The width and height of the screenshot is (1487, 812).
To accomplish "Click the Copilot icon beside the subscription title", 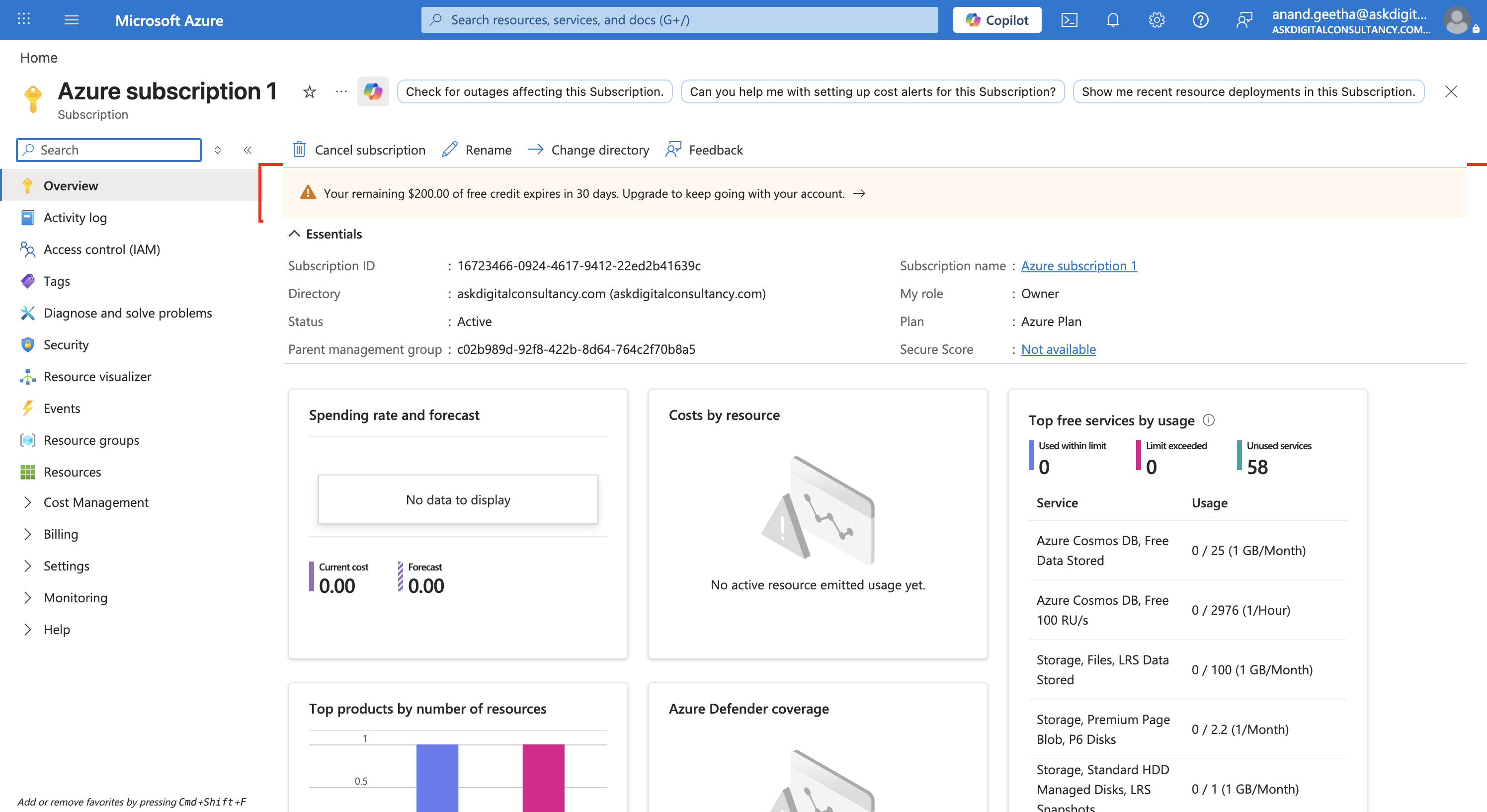I will point(373,91).
